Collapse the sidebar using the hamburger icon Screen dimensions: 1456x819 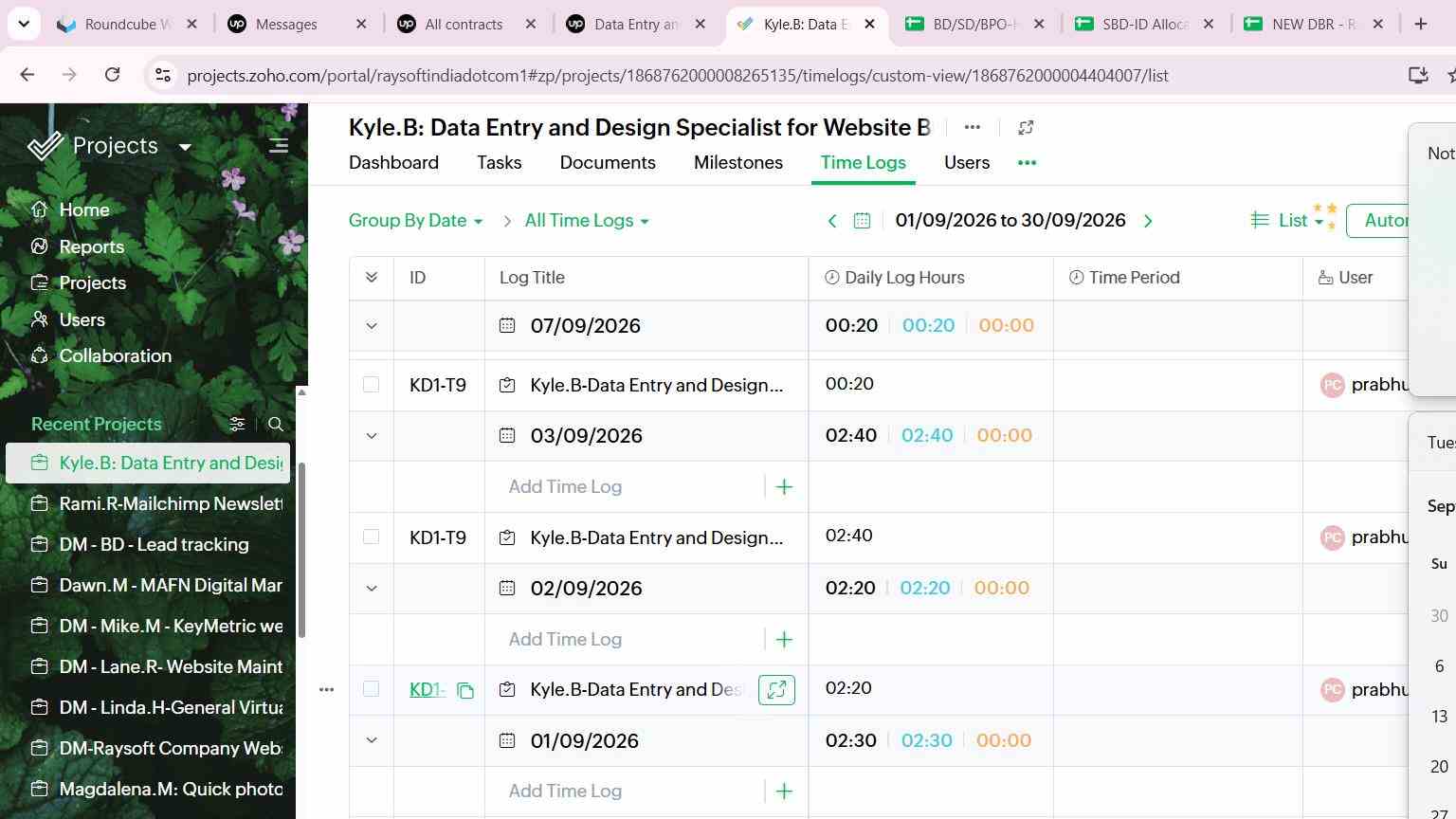(278, 146)
